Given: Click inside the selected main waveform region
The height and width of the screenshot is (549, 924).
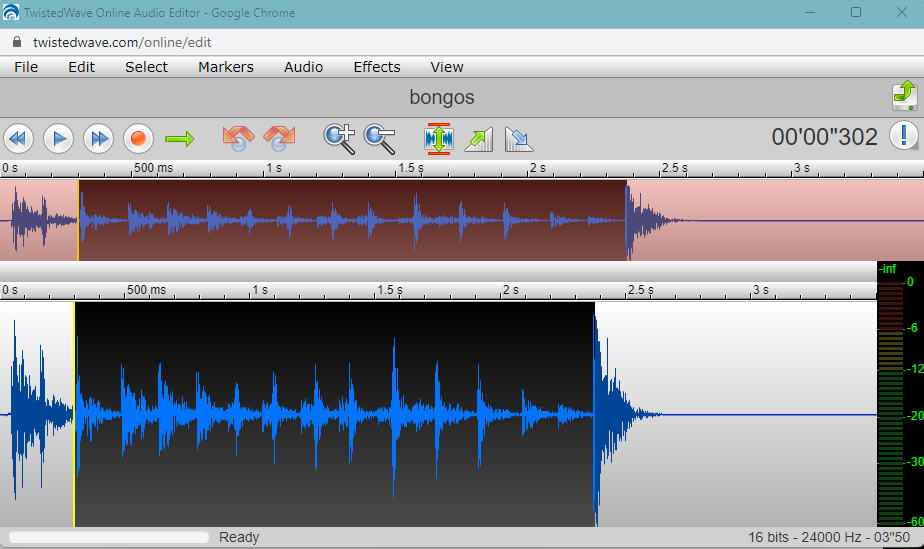Looking at the screenshot, I should coord(335,414).
